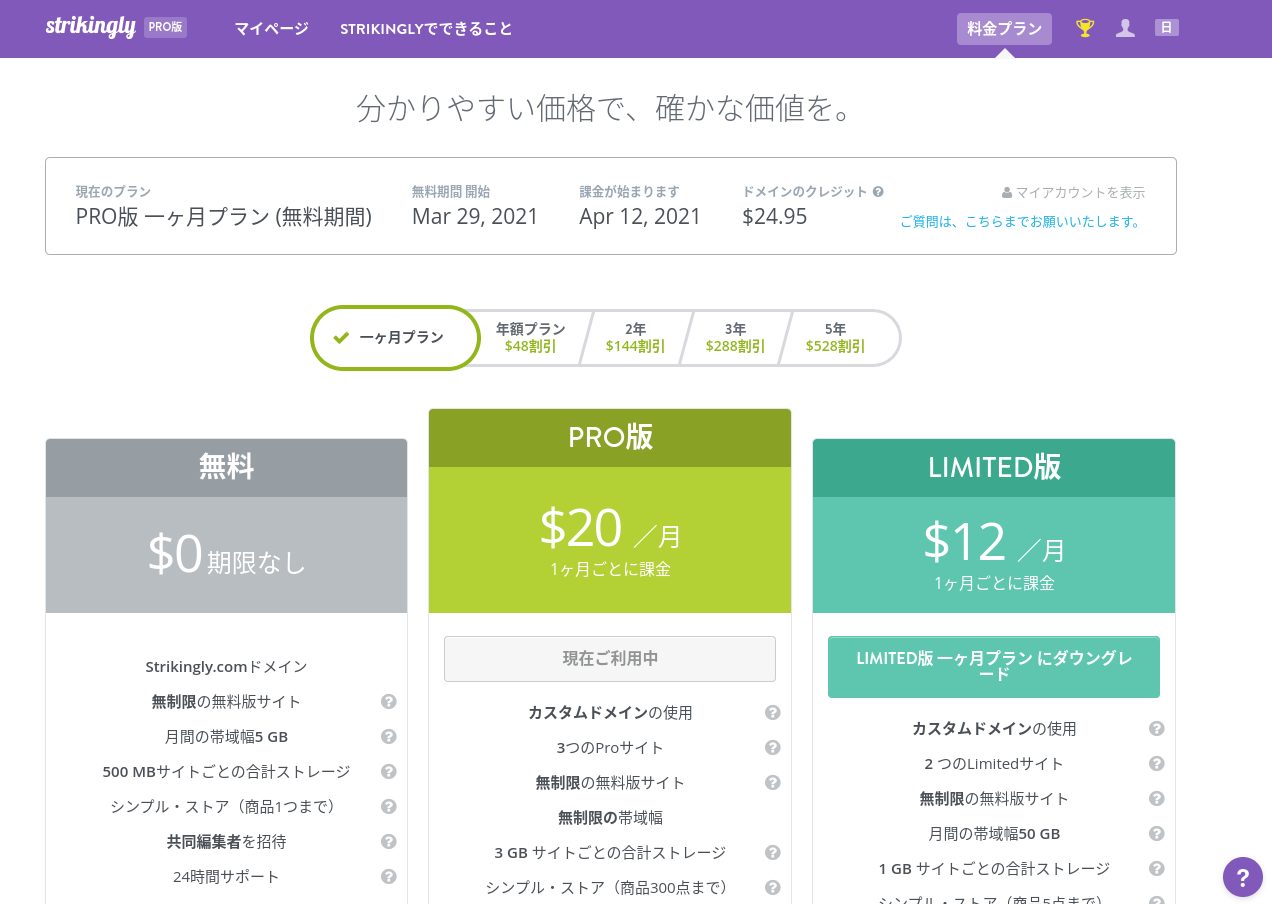Image resolution: width=1272 pixels, height=904 pixels.
Task: Click help icon for LIMITED 無制限の無料版サイト
Action: coord(1157,799)
